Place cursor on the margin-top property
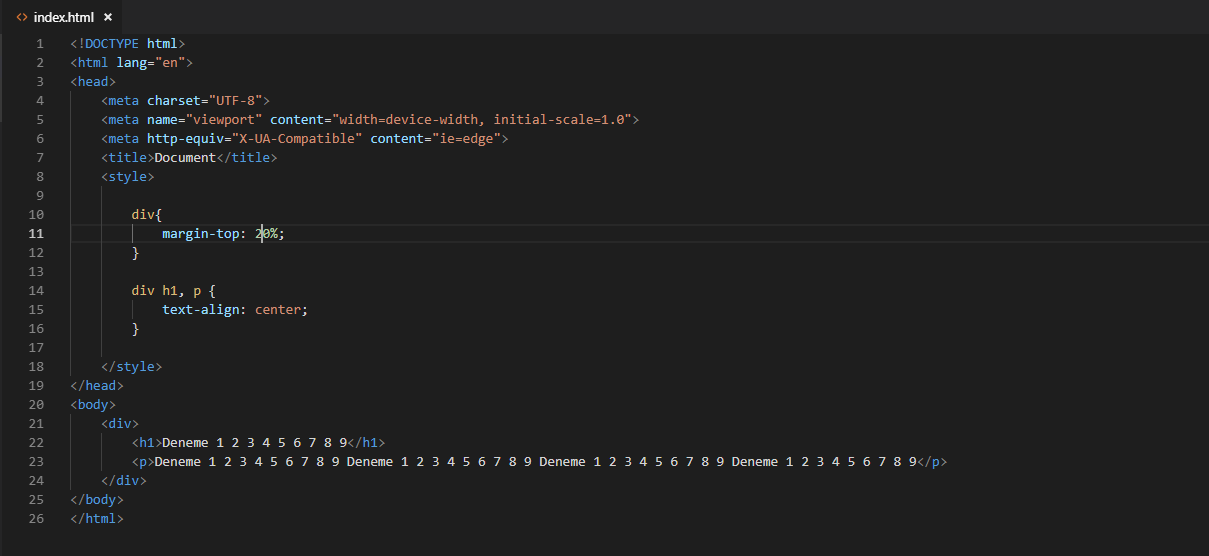This screenshot has height=556, width=1209. coord(200,233)
